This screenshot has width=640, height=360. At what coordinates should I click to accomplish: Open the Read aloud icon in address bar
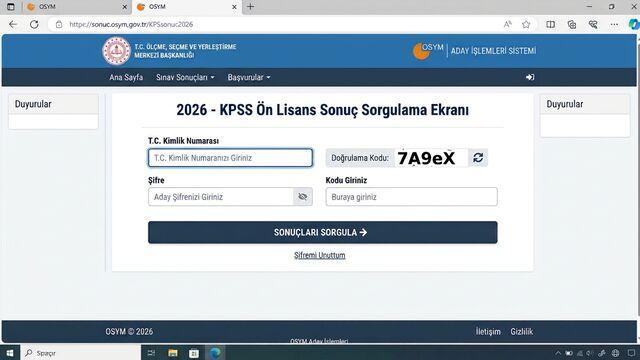click(x=507, y=24)
